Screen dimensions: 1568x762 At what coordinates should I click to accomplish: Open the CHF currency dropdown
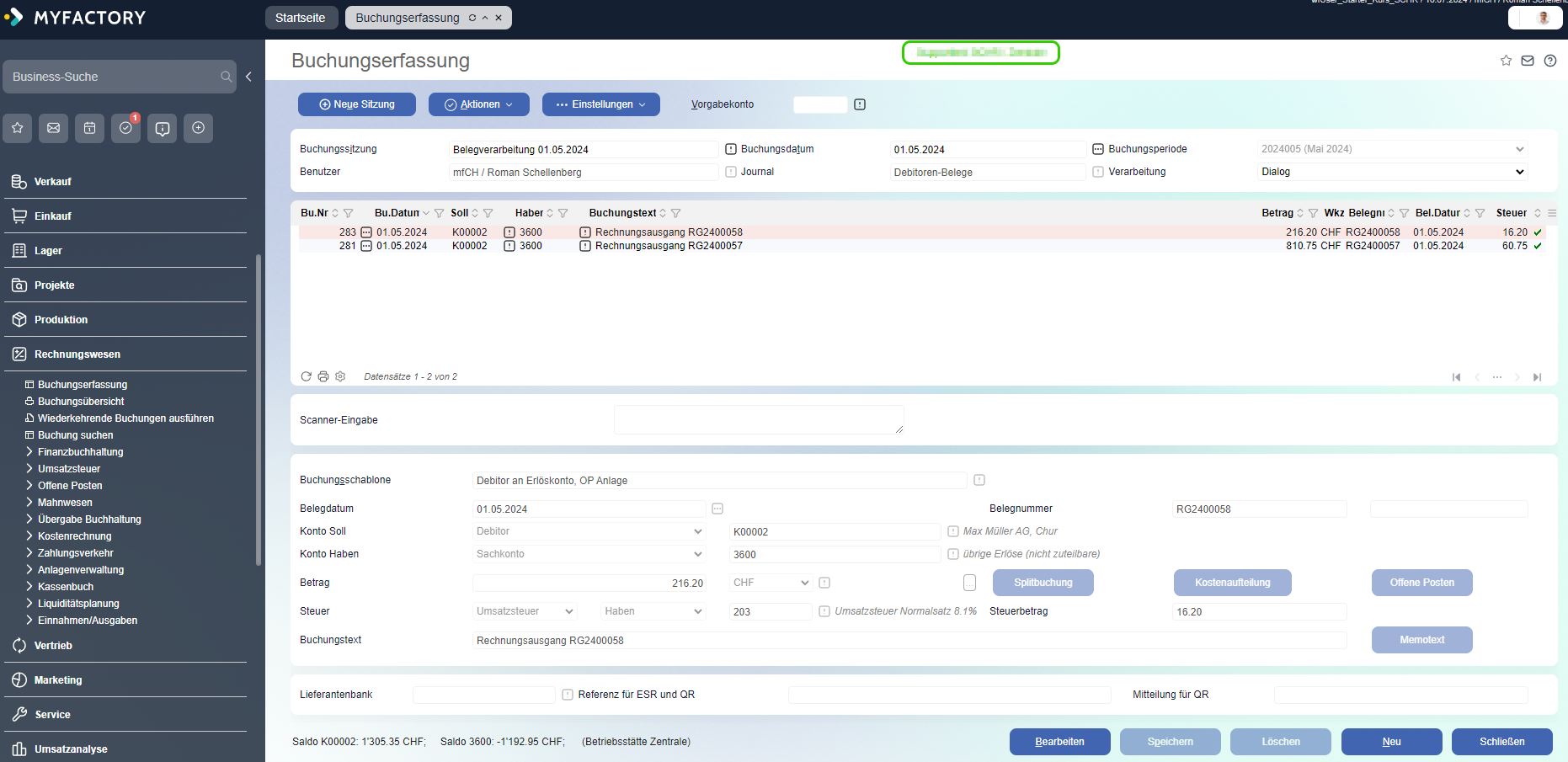(771, 583)
